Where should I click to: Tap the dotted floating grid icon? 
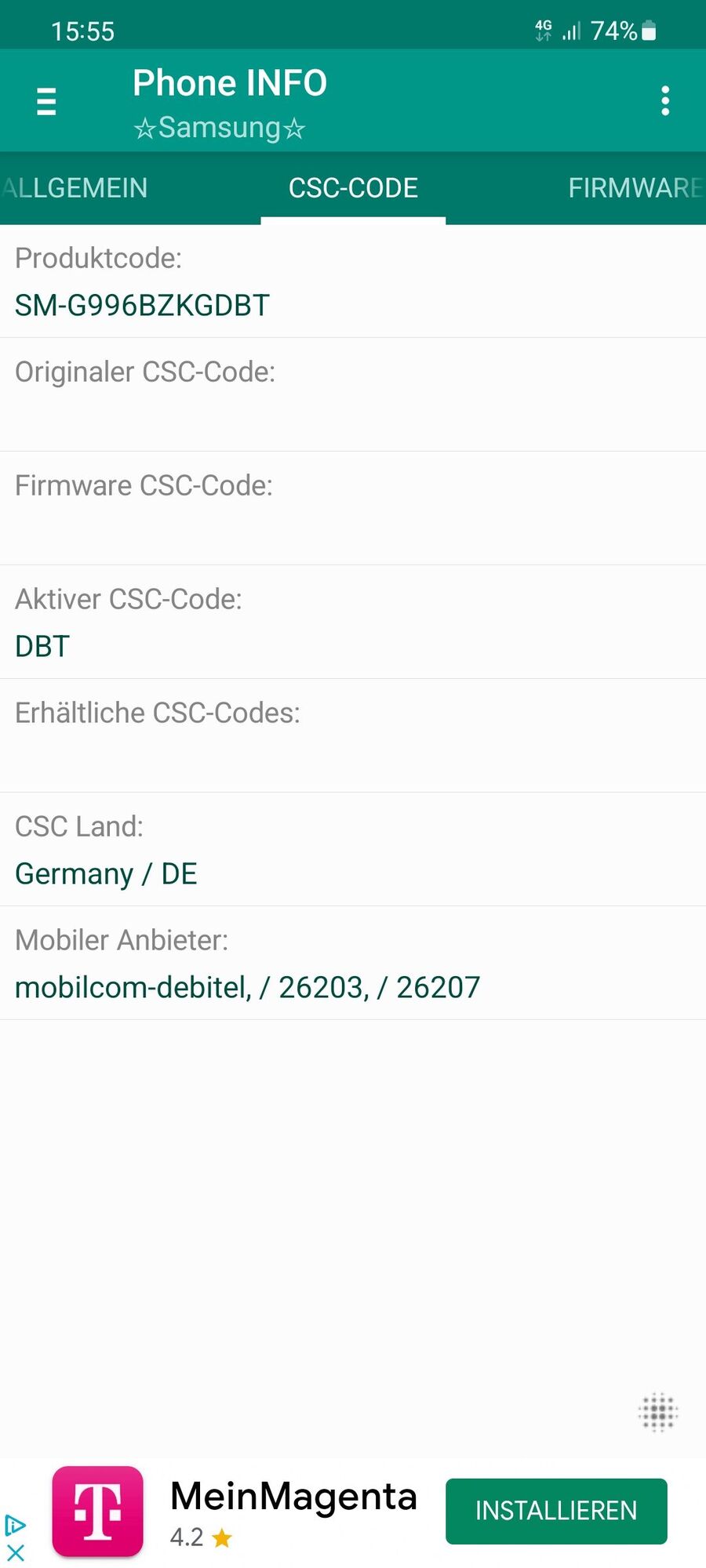[x=657, y=1412]
